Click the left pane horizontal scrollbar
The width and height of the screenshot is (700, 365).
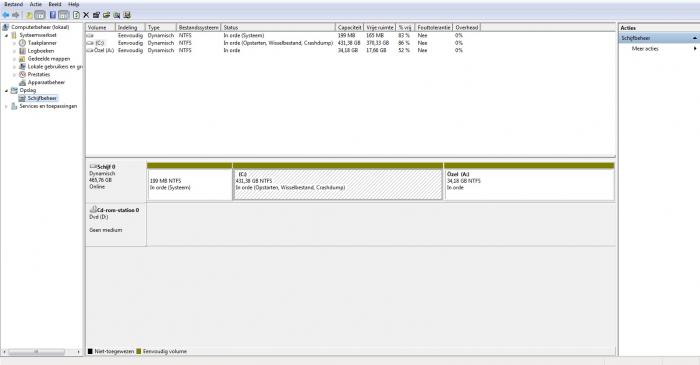(41, 352)
